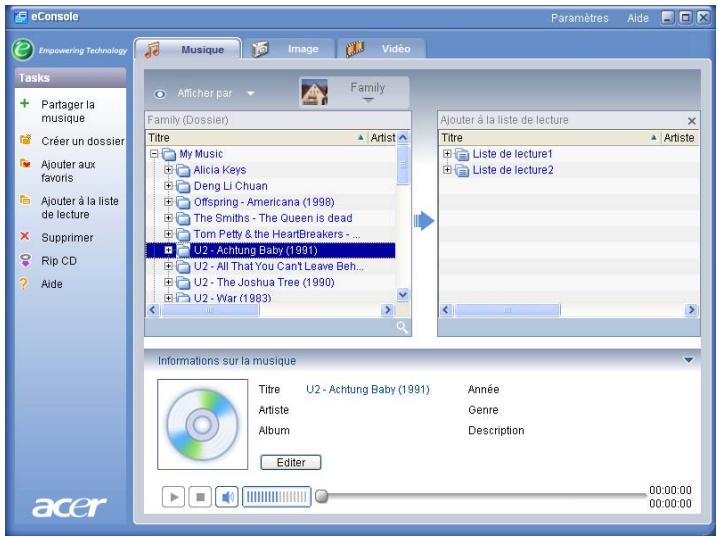
Task: Click the red Supprimer X icon
Action: [x=25, y=236]
